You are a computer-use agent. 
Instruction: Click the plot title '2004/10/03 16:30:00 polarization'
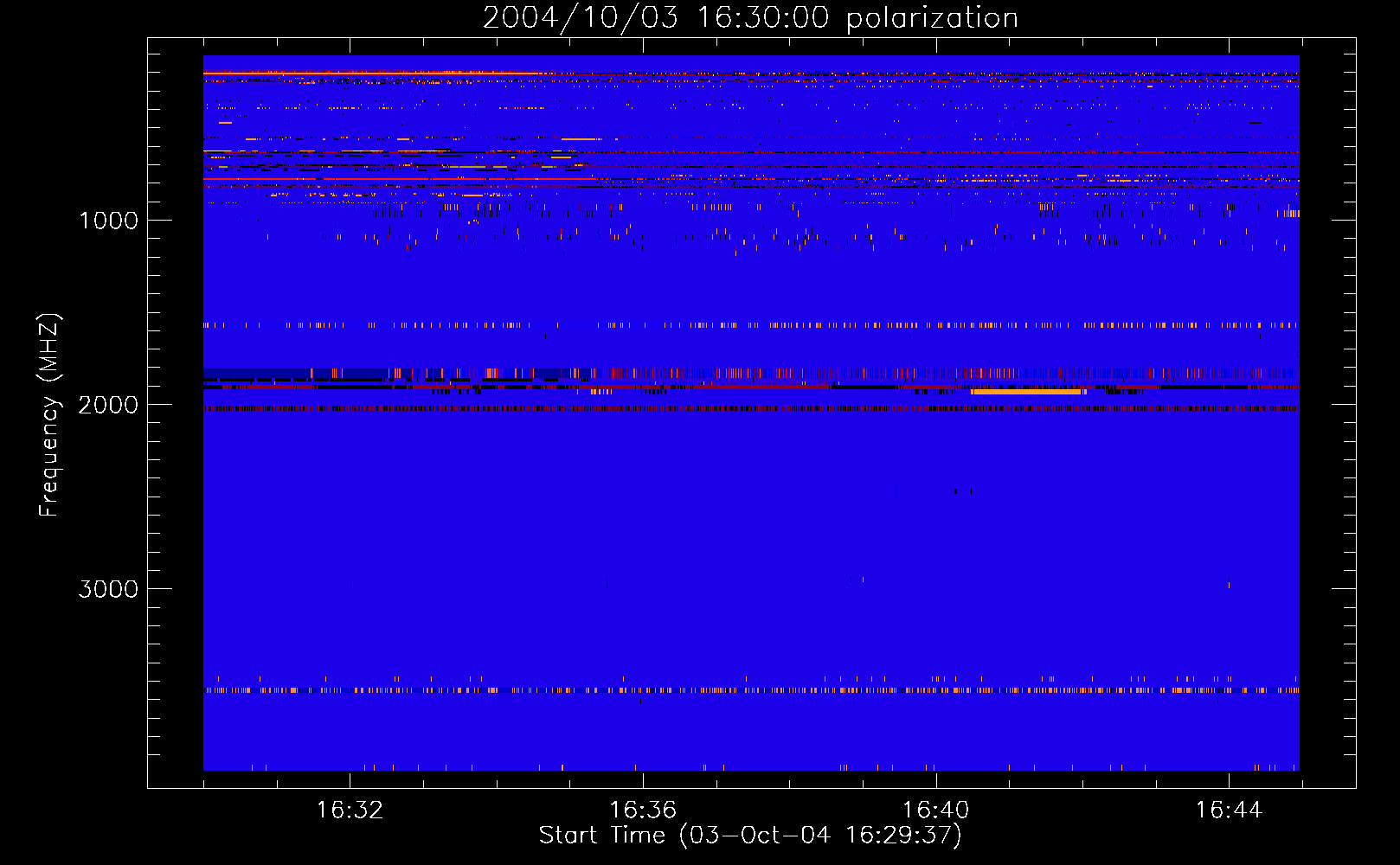point(750,18)
